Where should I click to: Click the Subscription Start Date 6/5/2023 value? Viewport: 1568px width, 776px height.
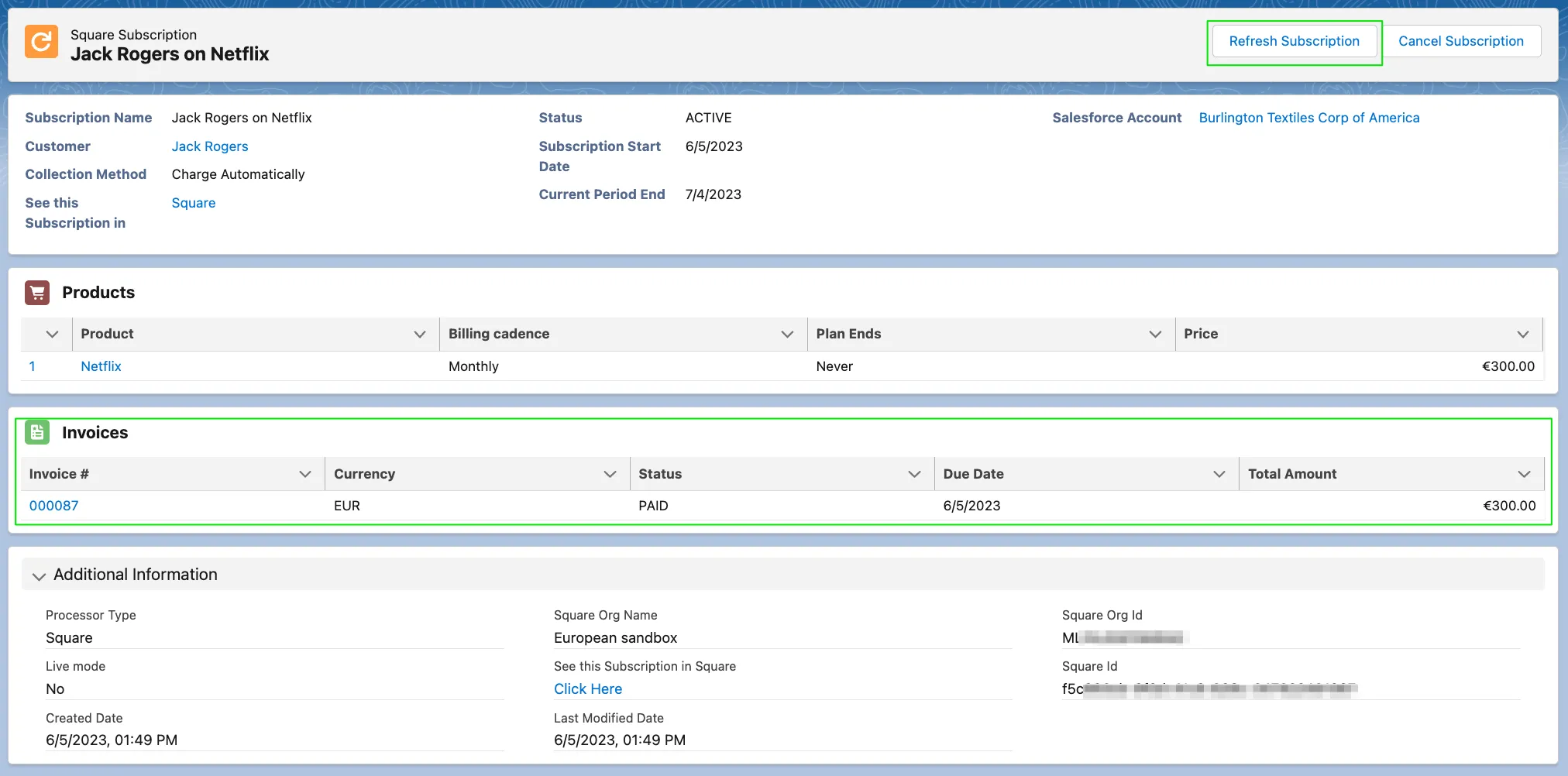click(714, 146)
